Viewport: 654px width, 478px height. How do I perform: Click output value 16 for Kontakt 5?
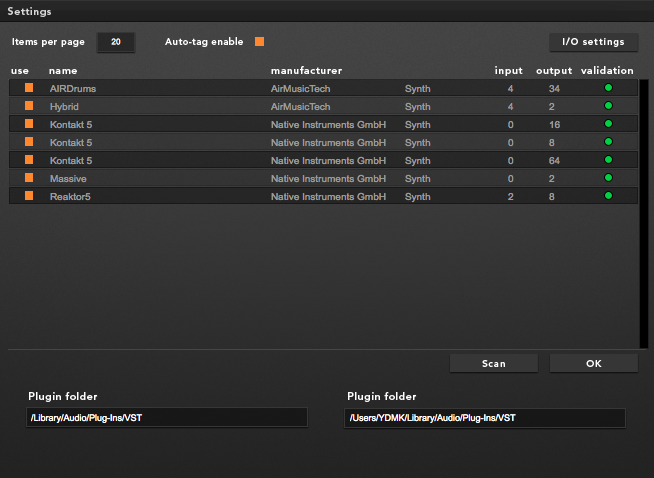click(554, 124)
